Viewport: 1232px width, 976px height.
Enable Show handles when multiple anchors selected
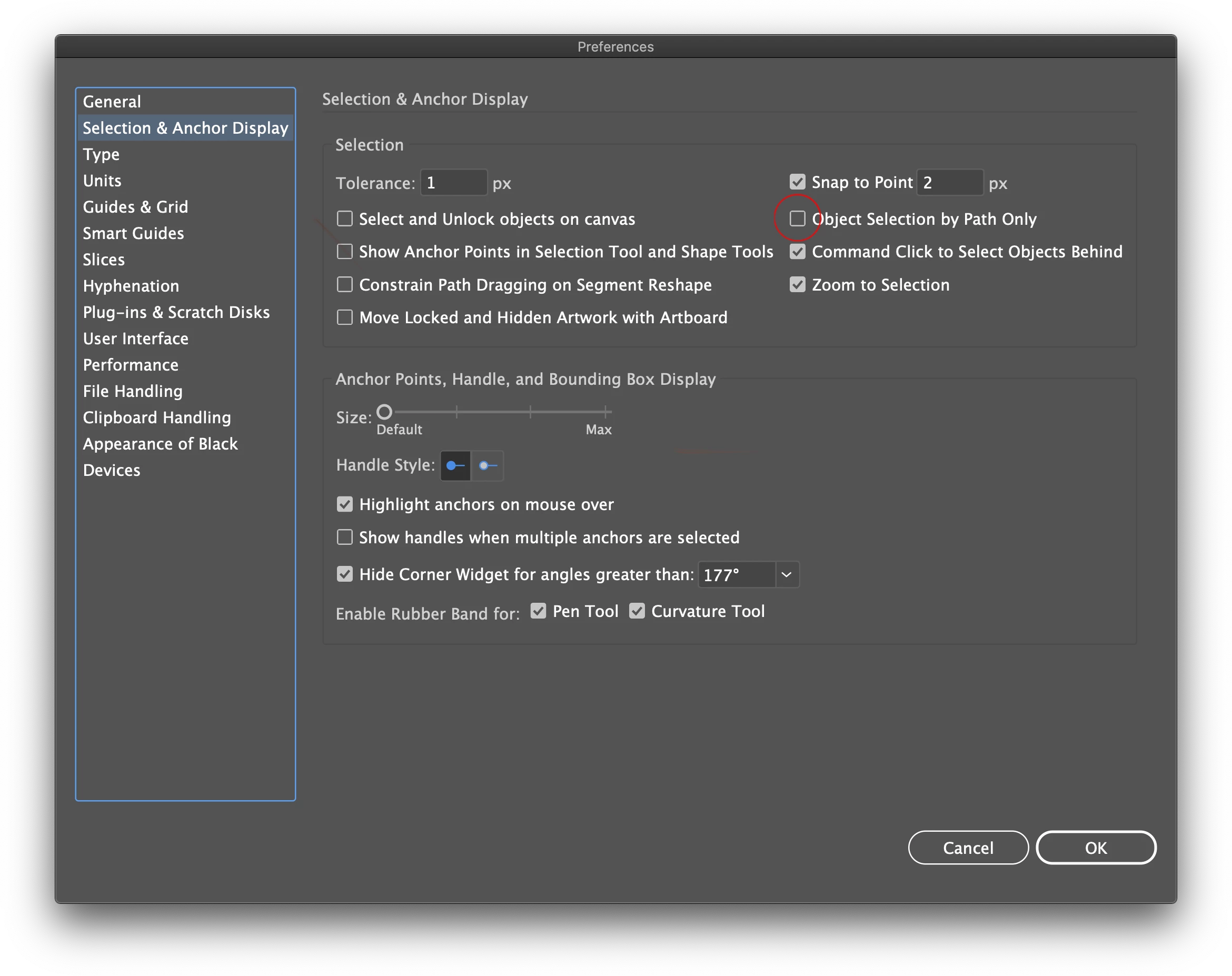click(344, 537)
